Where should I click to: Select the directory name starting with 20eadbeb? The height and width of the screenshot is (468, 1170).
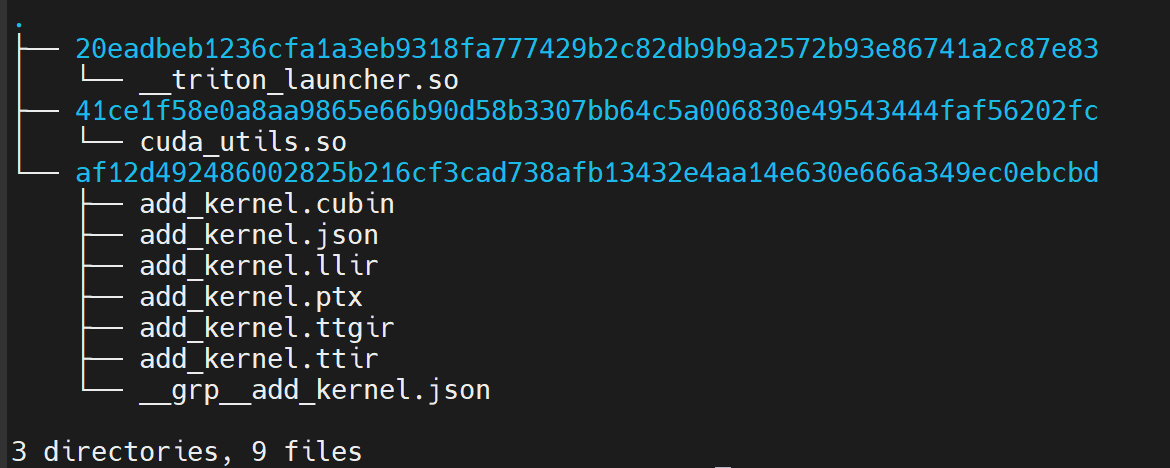coord(586,49)
